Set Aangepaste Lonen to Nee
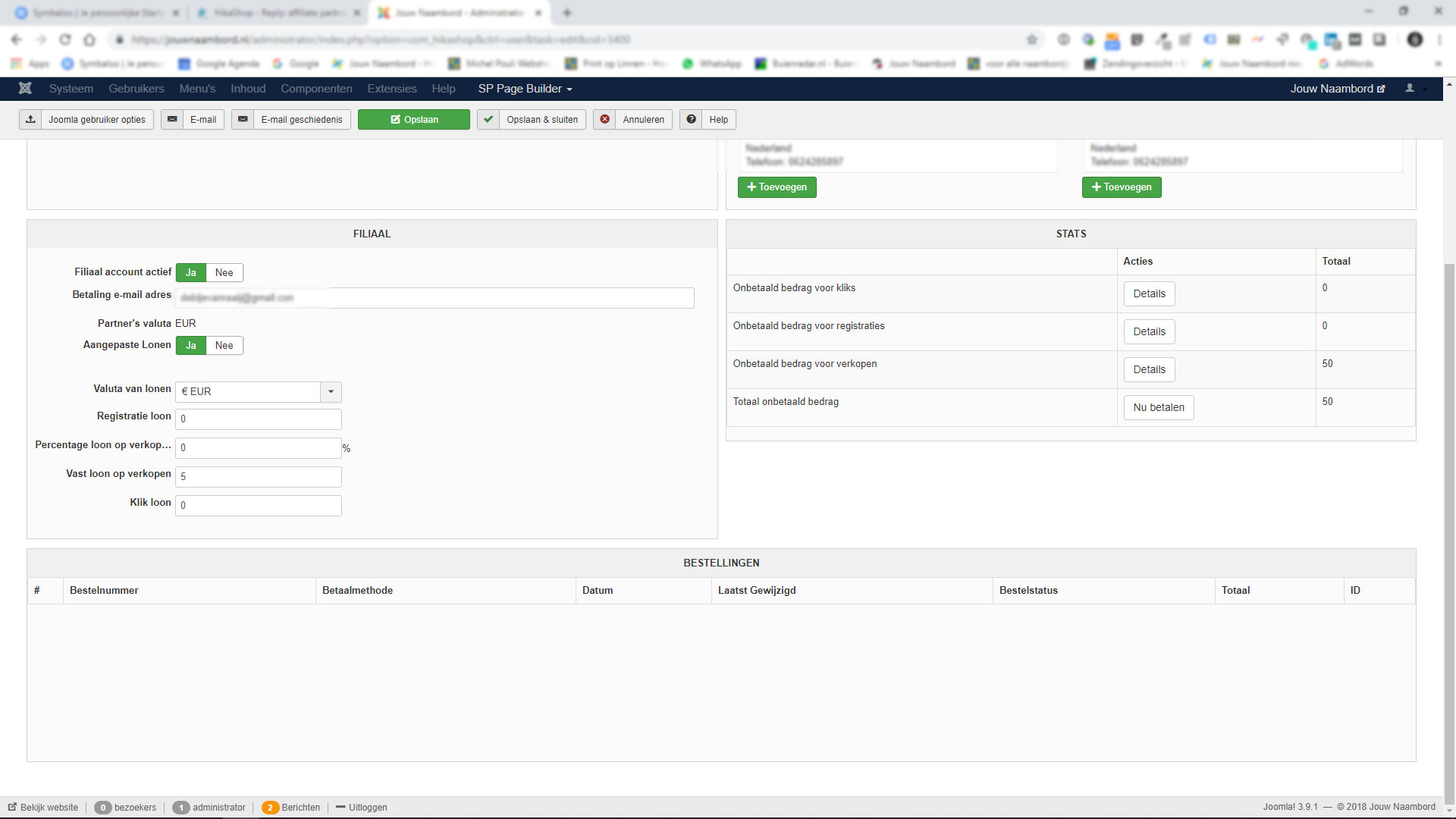1456x819 pixels. pyautogui.click(x=224, y=346)
